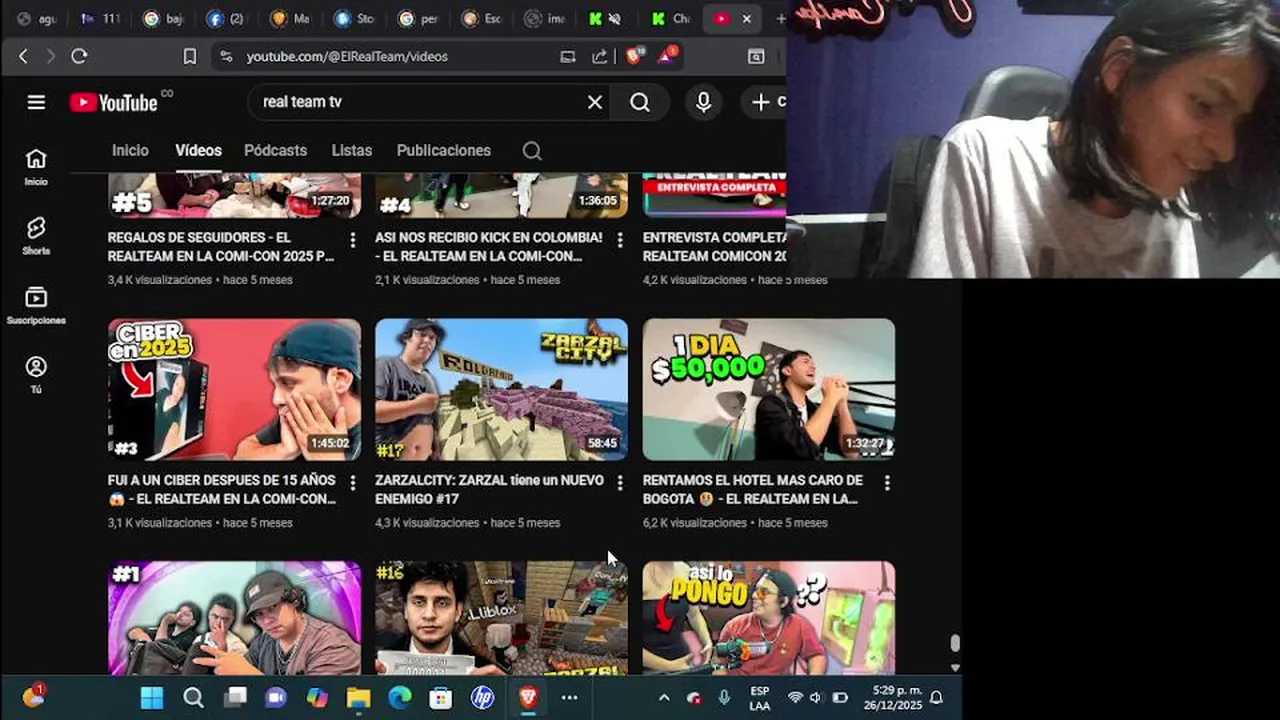Start voice search with microphone icon
This screenshot has height=720, width=1280.
click(x=704, y=102)
